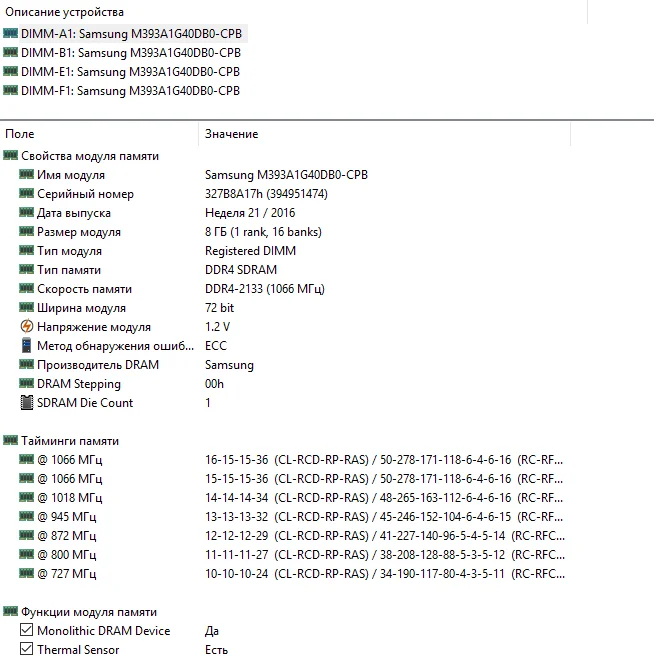Select voltage value '1.2 V'
The width and height of the screenshot is (654, 671).
pos(217,327)
